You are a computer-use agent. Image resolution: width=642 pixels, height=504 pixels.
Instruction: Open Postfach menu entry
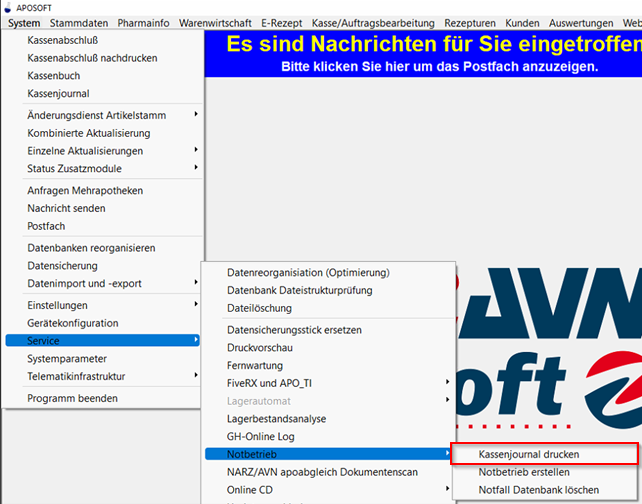[102, 226]
